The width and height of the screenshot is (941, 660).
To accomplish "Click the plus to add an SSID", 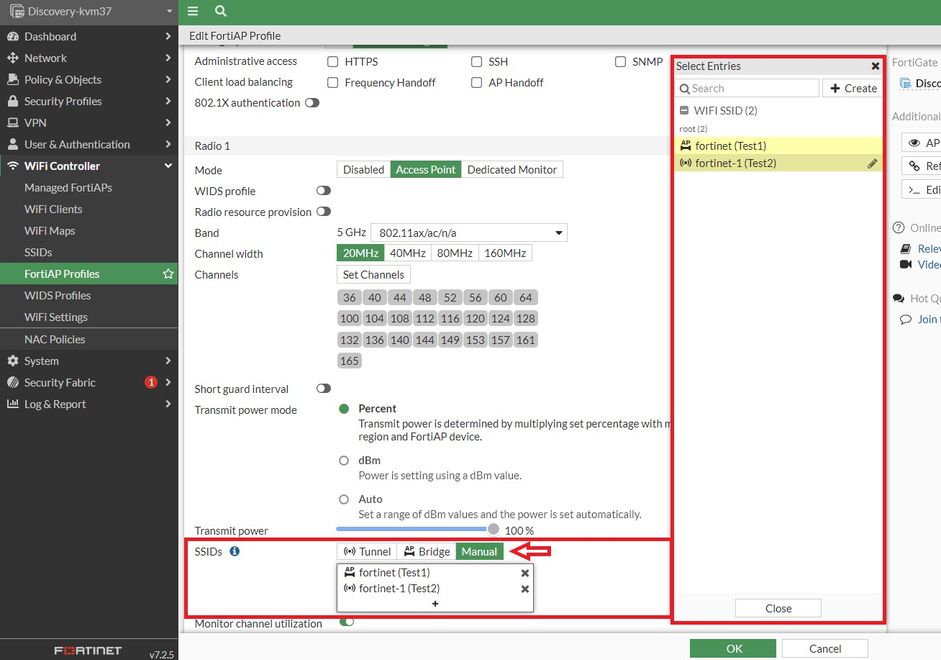I will point(435,604).
